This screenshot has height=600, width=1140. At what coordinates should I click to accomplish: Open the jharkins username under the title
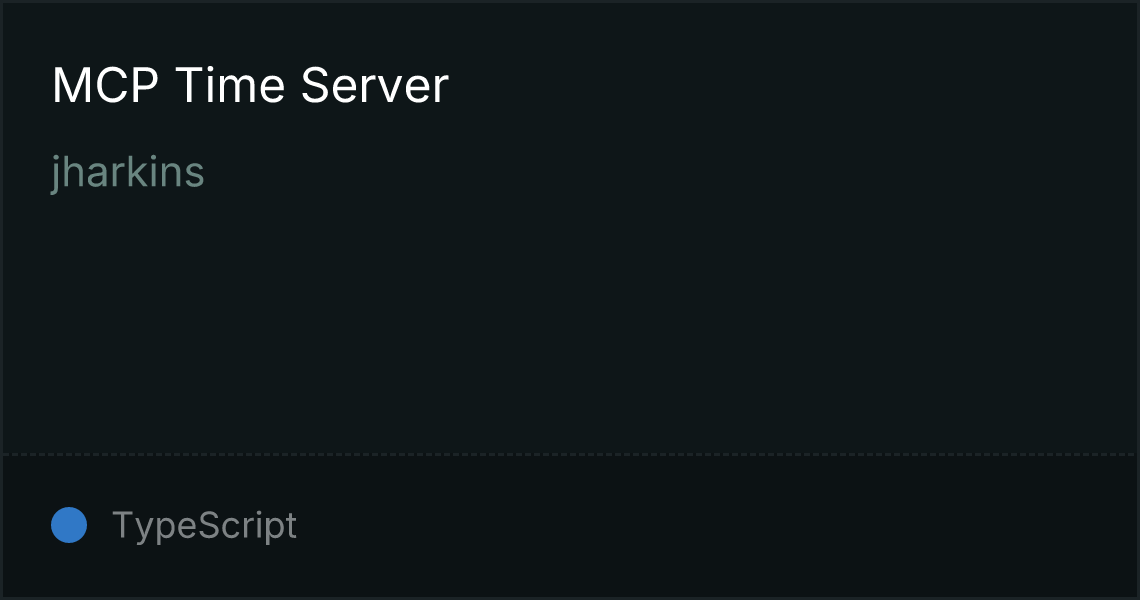point(128,173)
